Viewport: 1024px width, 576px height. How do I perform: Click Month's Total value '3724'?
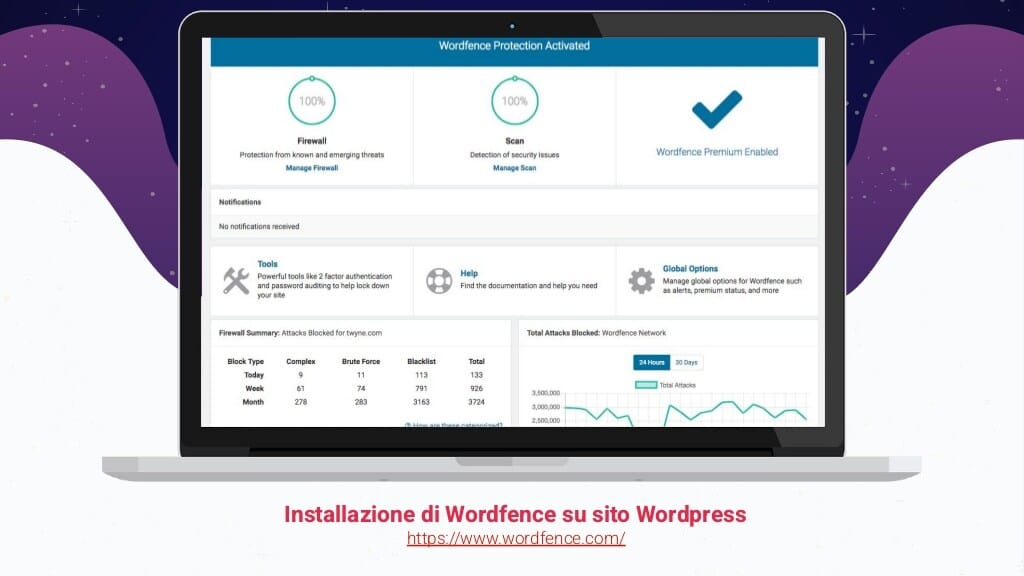coord(476,402)
